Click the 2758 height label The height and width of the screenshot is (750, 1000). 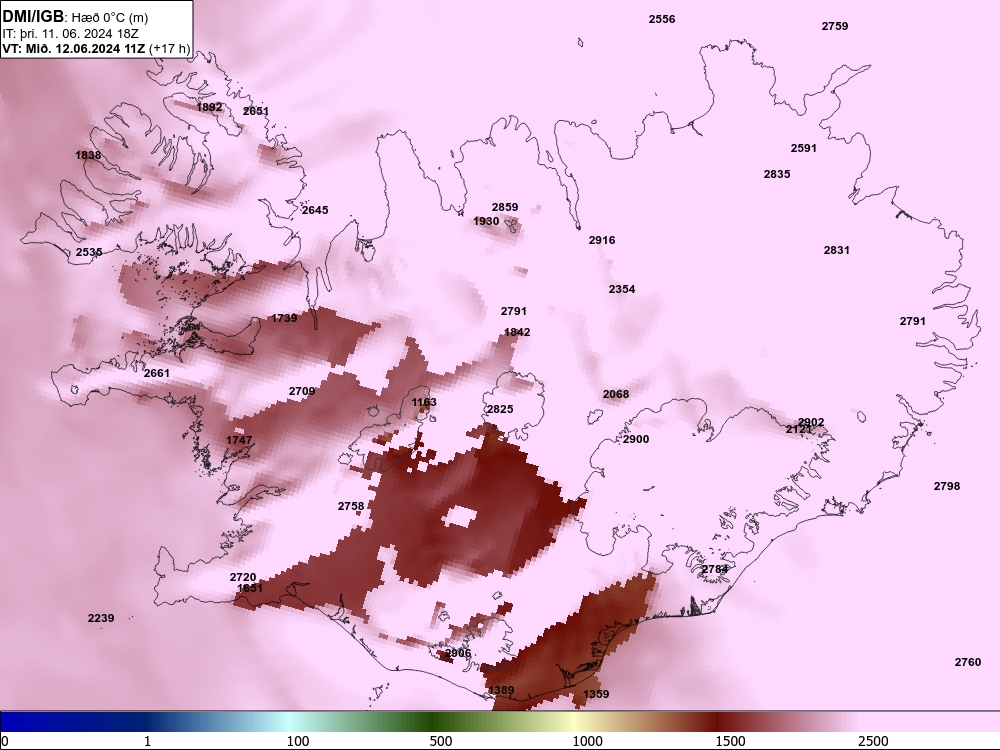click(351, 506)
